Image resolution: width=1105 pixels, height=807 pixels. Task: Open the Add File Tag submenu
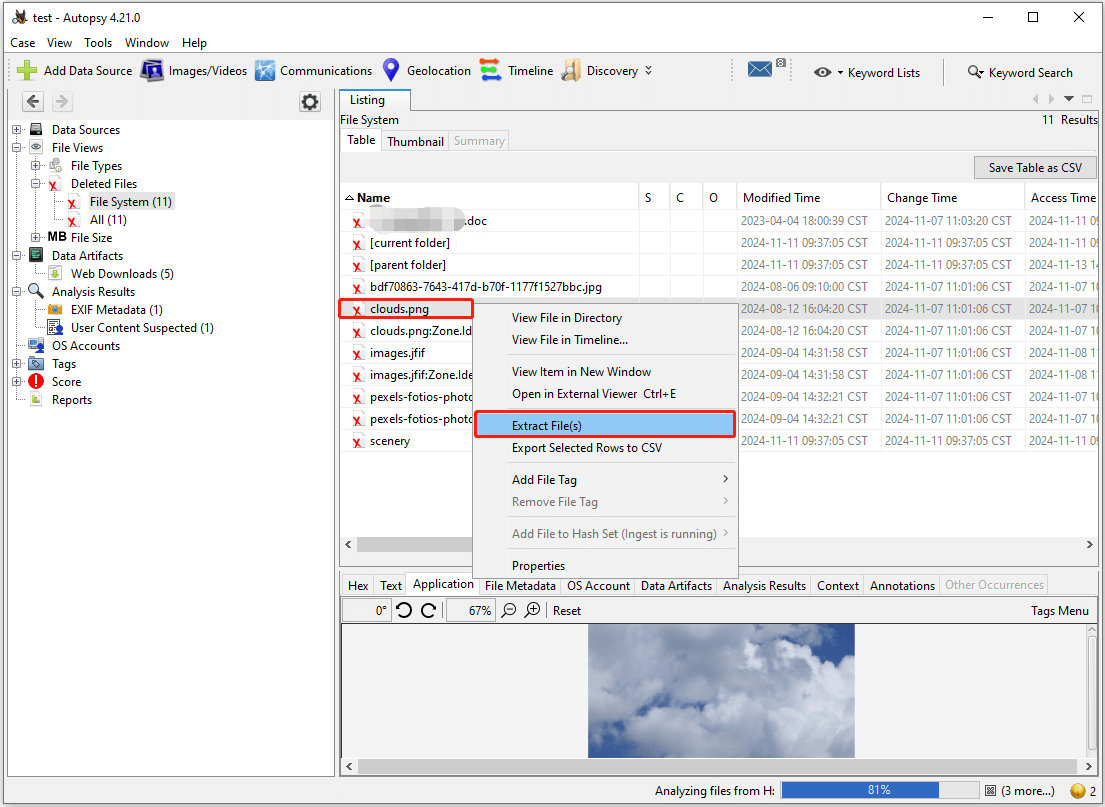[605, 479]
